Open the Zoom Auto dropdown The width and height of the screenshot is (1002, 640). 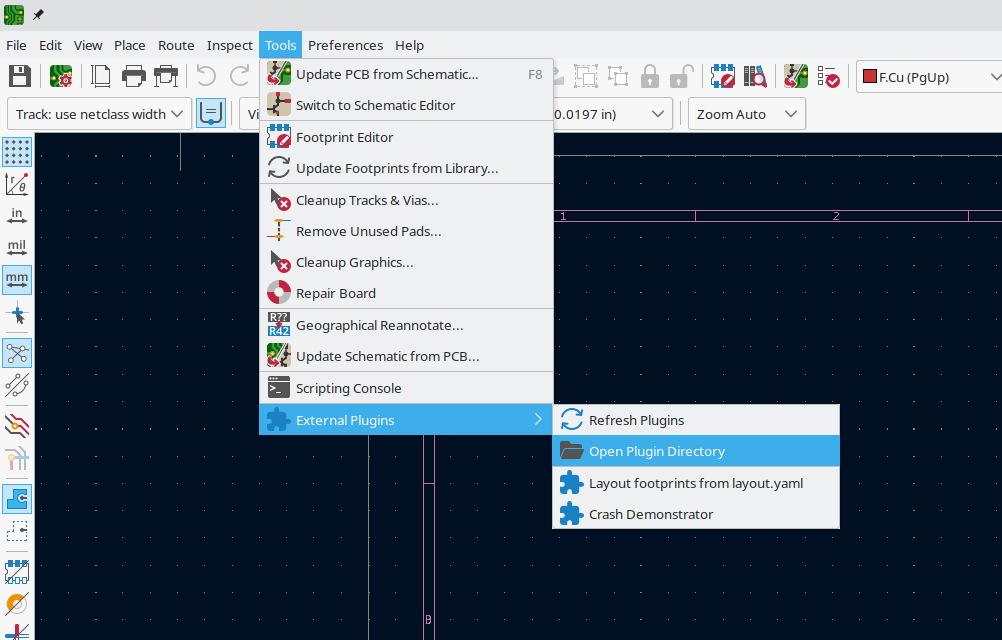tap(746, 113)
